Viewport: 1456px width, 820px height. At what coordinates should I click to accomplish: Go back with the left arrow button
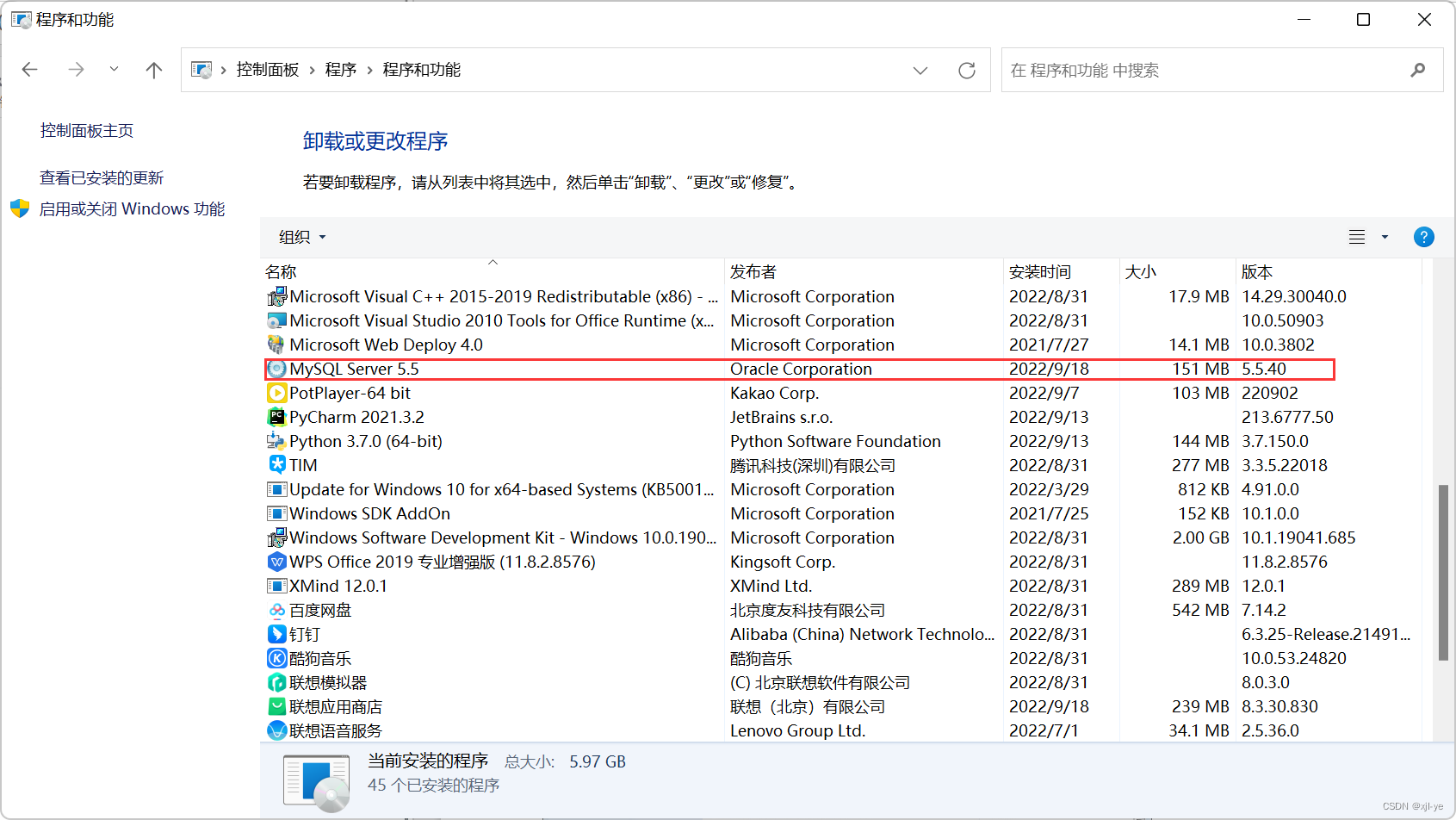click(30, 70)
